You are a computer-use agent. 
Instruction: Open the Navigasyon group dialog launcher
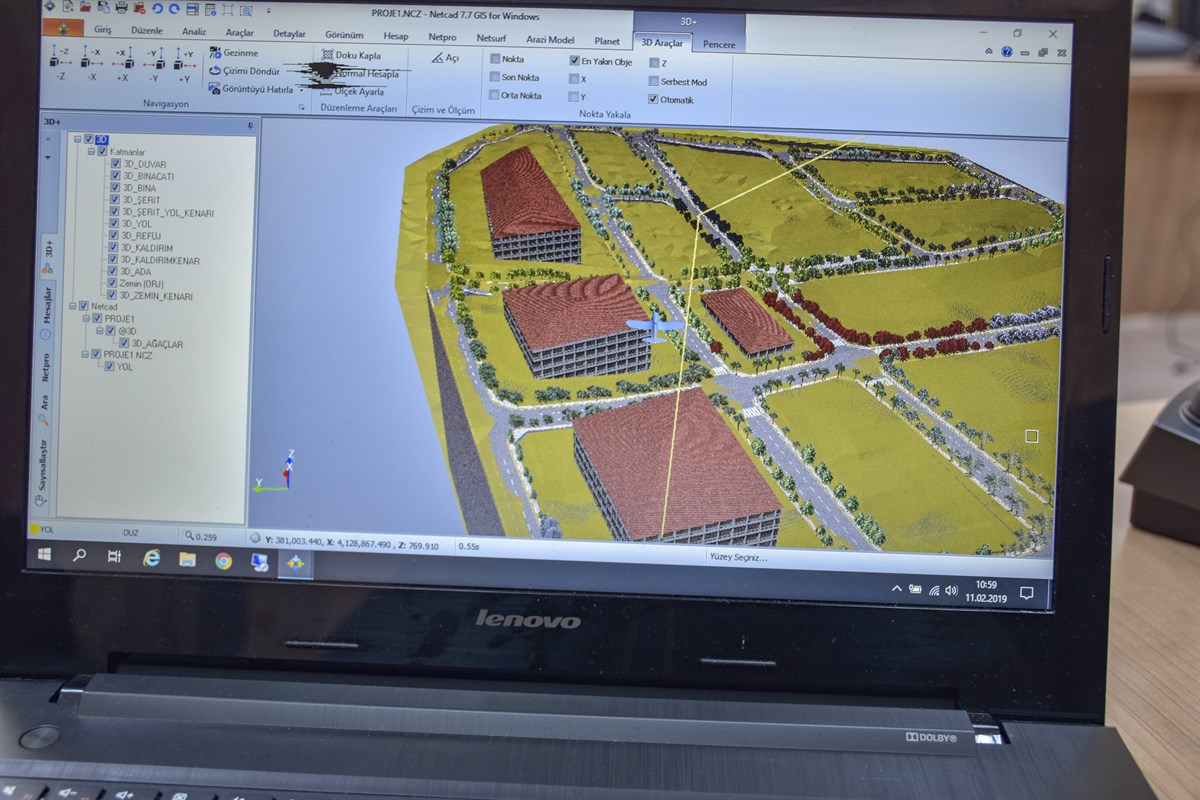click(301, 106)
